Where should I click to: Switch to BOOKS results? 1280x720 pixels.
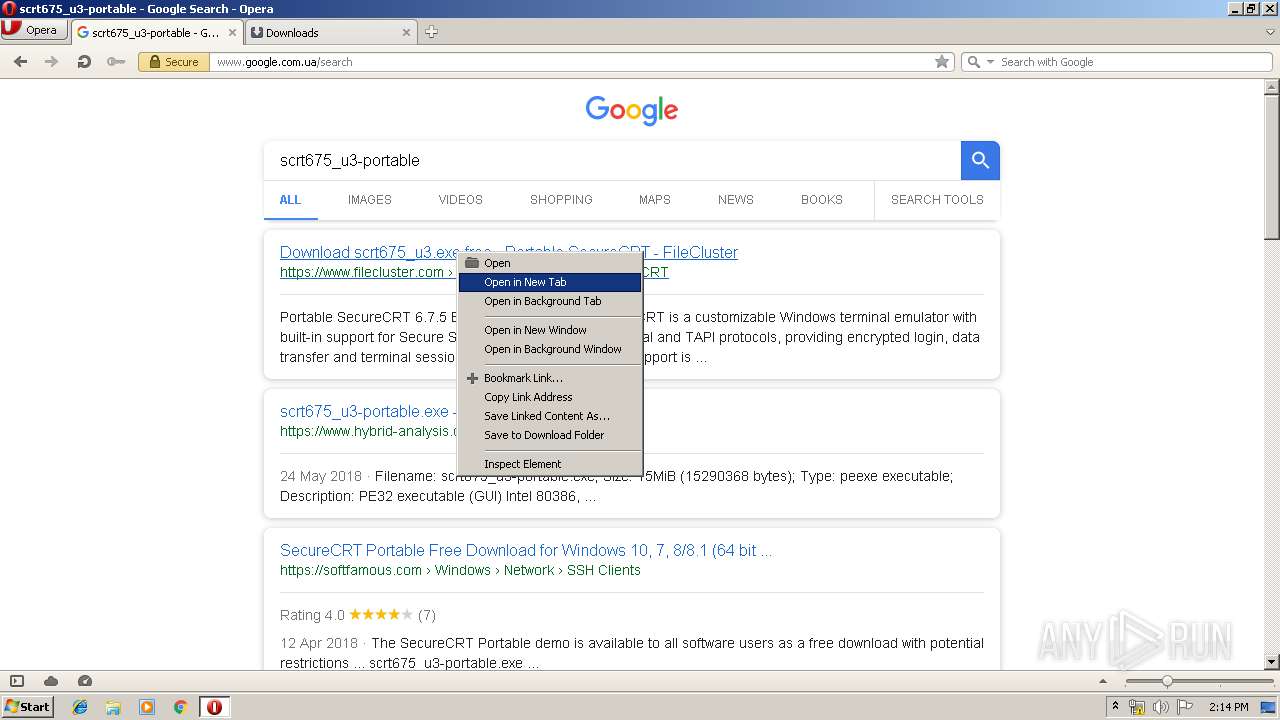tap(822, 199)
